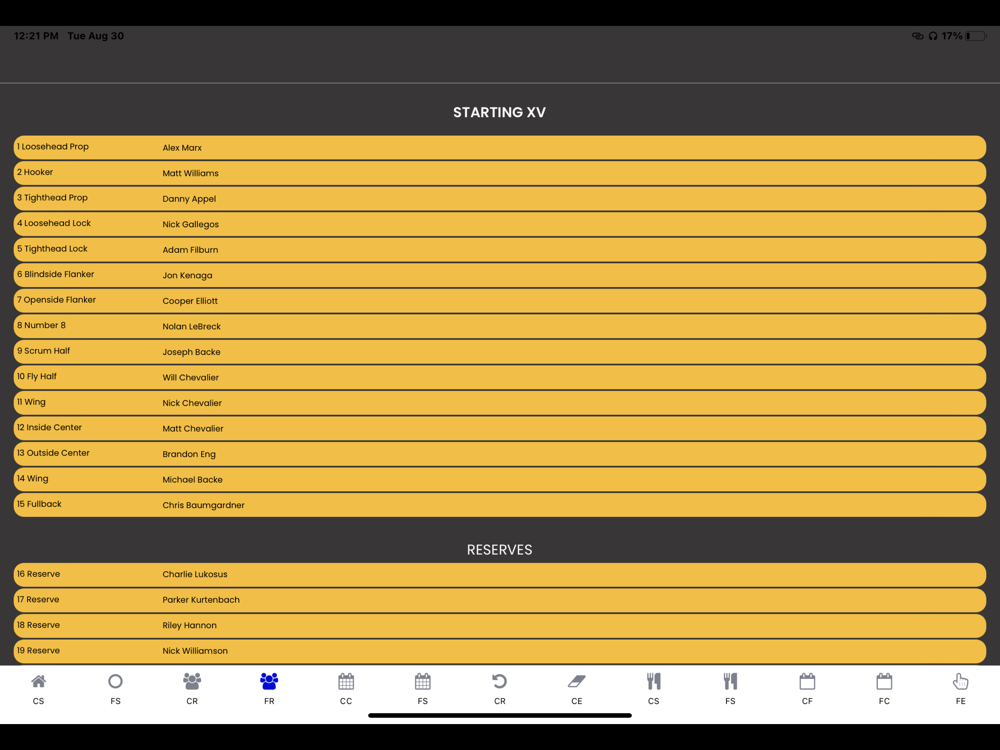
Task: Tap the 12:21 PM clock in status bar
Action: 36,36
